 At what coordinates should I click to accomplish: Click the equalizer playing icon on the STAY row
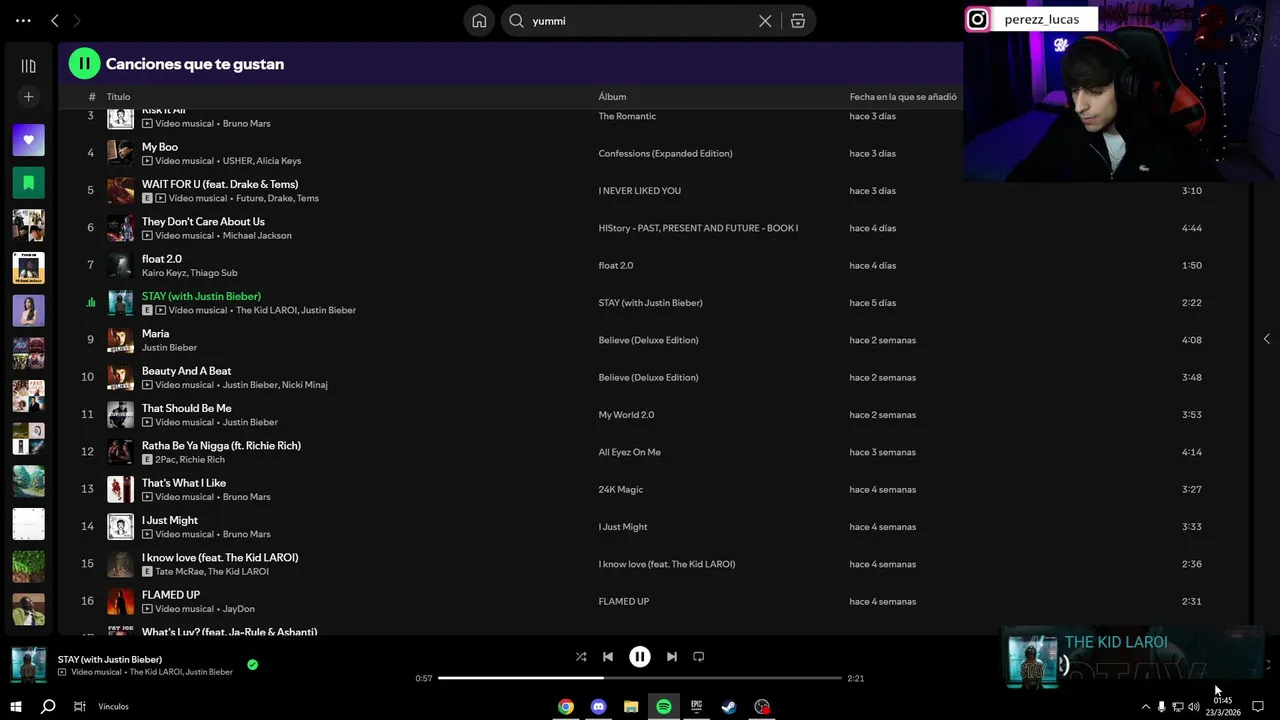[91, 303]
